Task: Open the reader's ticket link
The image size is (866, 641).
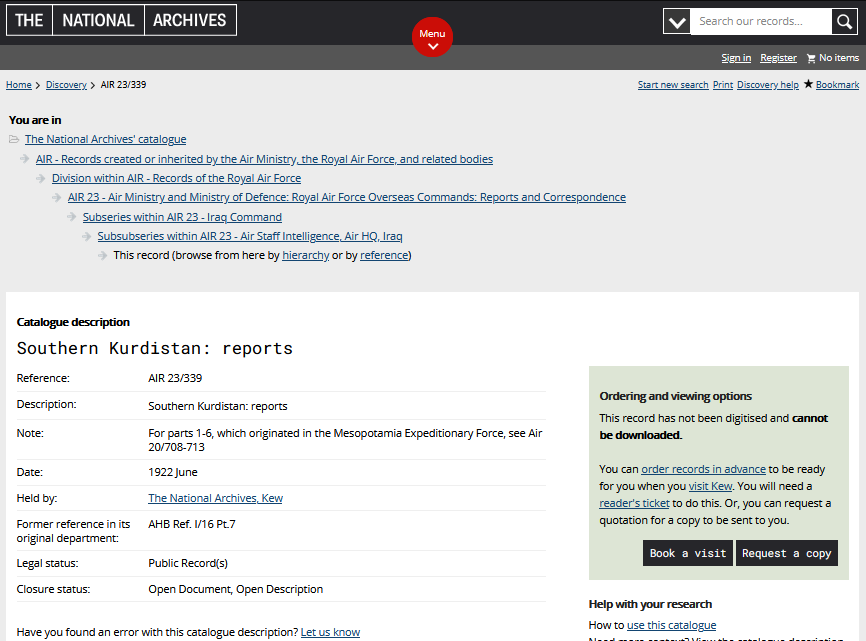Action: [634, 504]
